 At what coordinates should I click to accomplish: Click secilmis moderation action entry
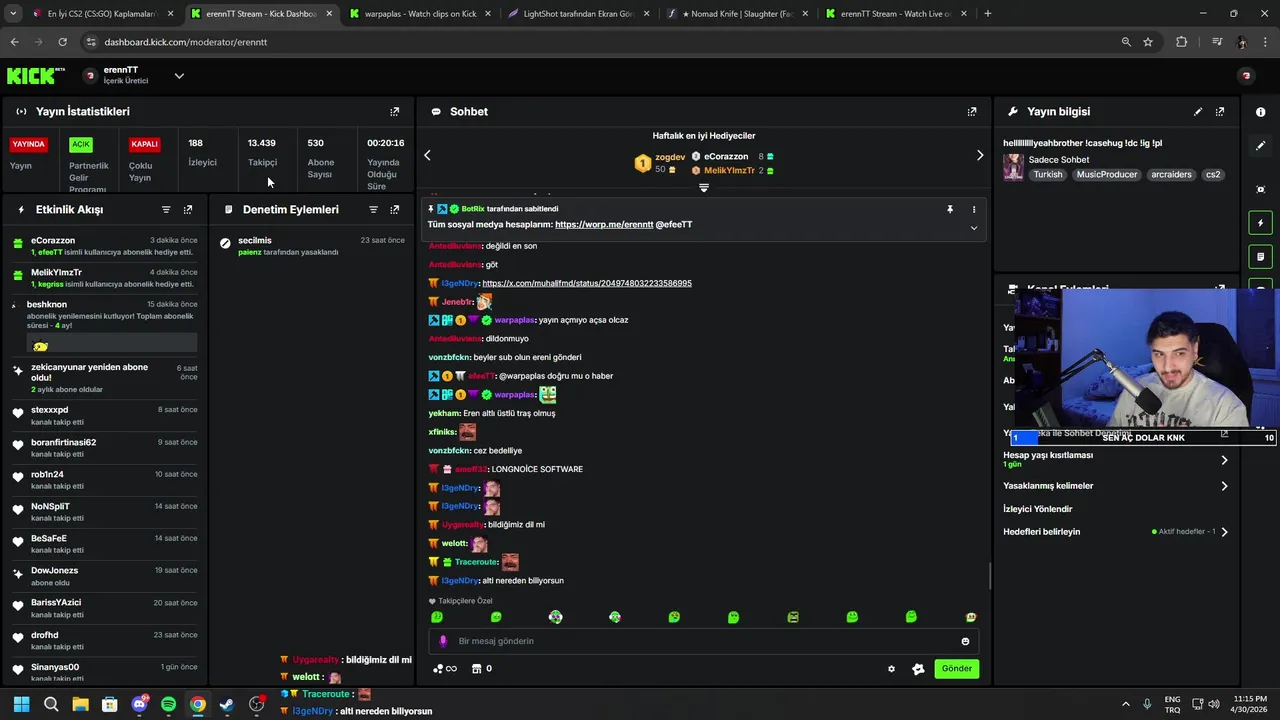[x=311, y=246]
